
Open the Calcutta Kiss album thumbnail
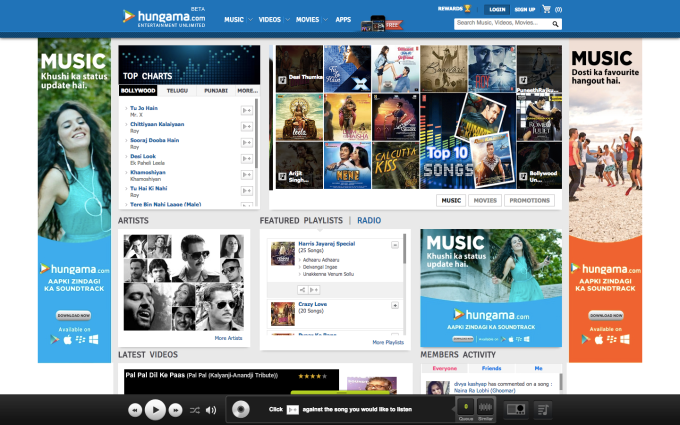coord(396,165)
